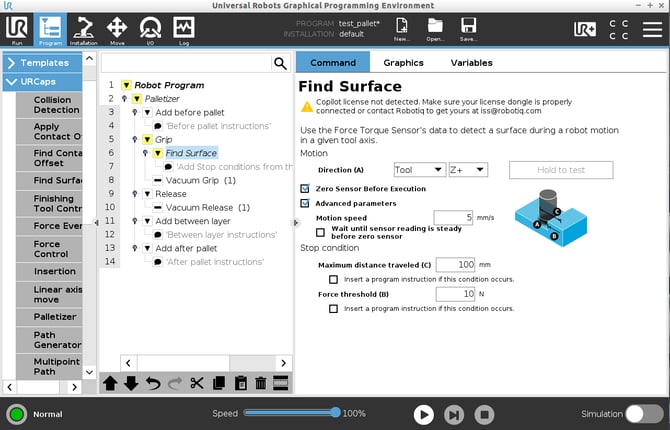The width and height of the screenshot is (670, 430).
Task: Click the Force threshold input field
Action: [455, 294]
